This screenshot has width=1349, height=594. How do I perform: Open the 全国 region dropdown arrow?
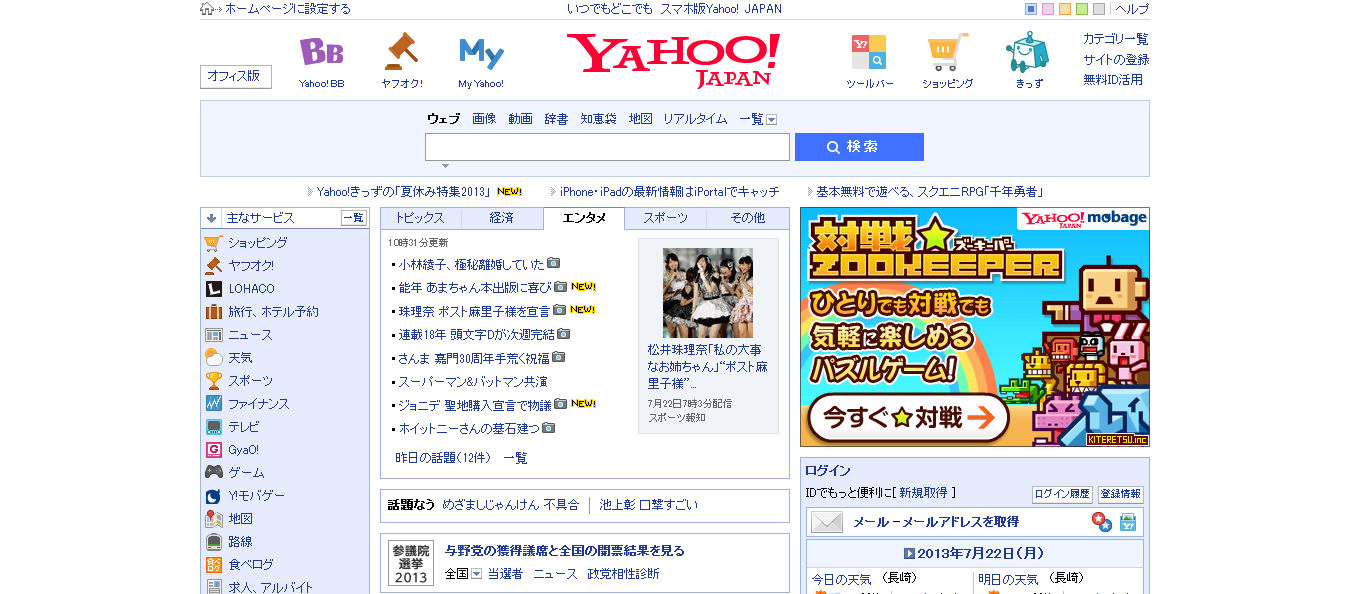click(477, 574)
